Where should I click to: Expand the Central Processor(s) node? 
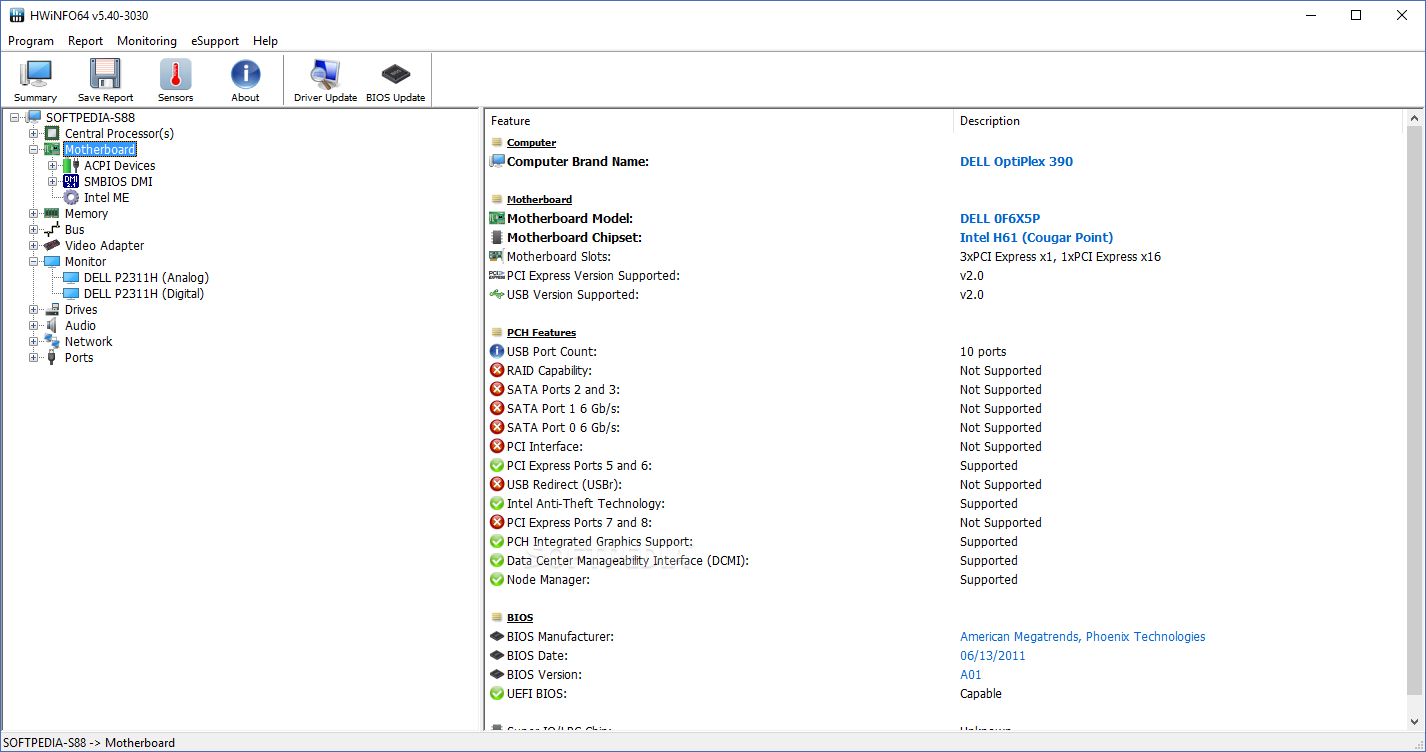click(x=33, y=134)
